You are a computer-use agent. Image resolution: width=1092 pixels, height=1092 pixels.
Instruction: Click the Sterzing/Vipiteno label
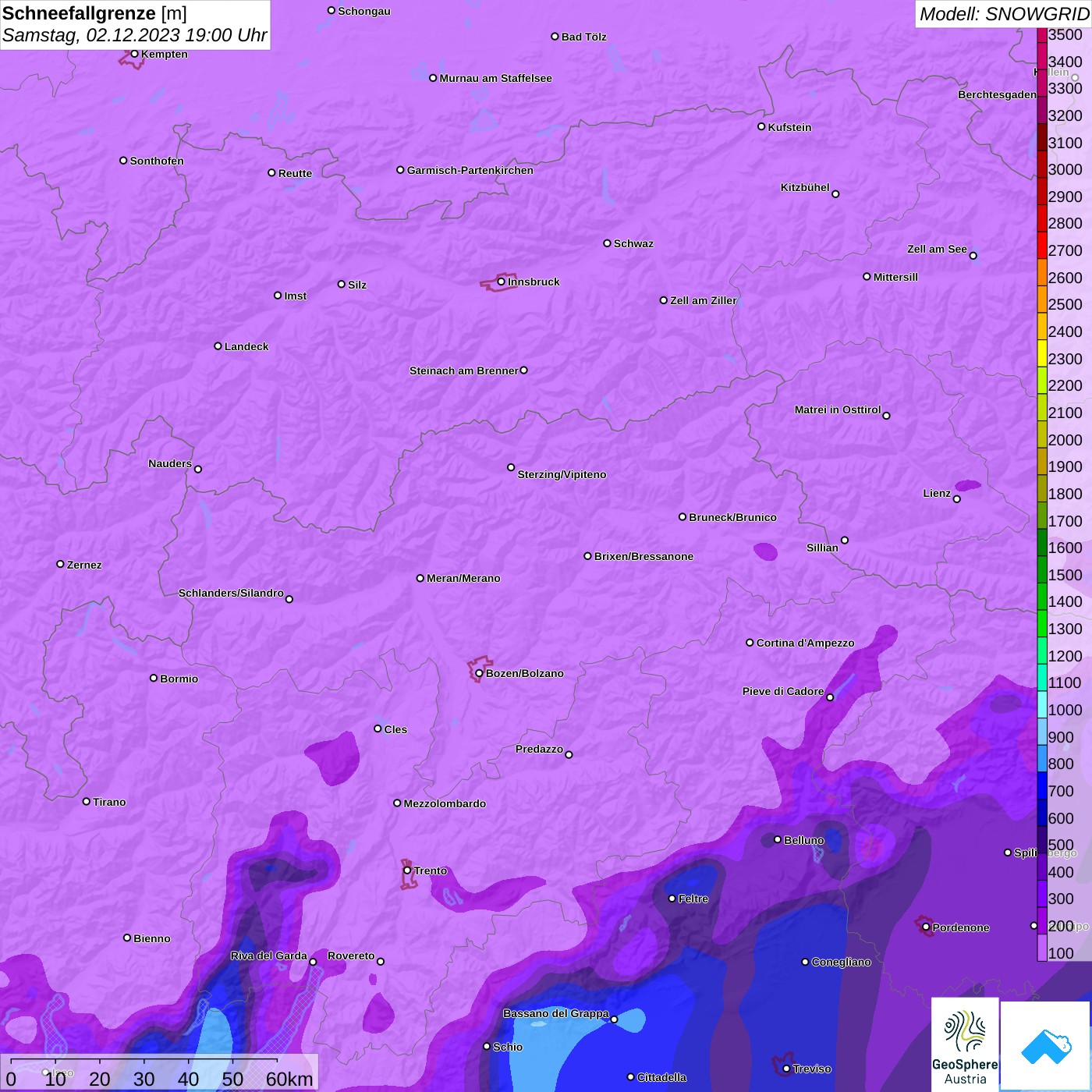coord(562,474)
